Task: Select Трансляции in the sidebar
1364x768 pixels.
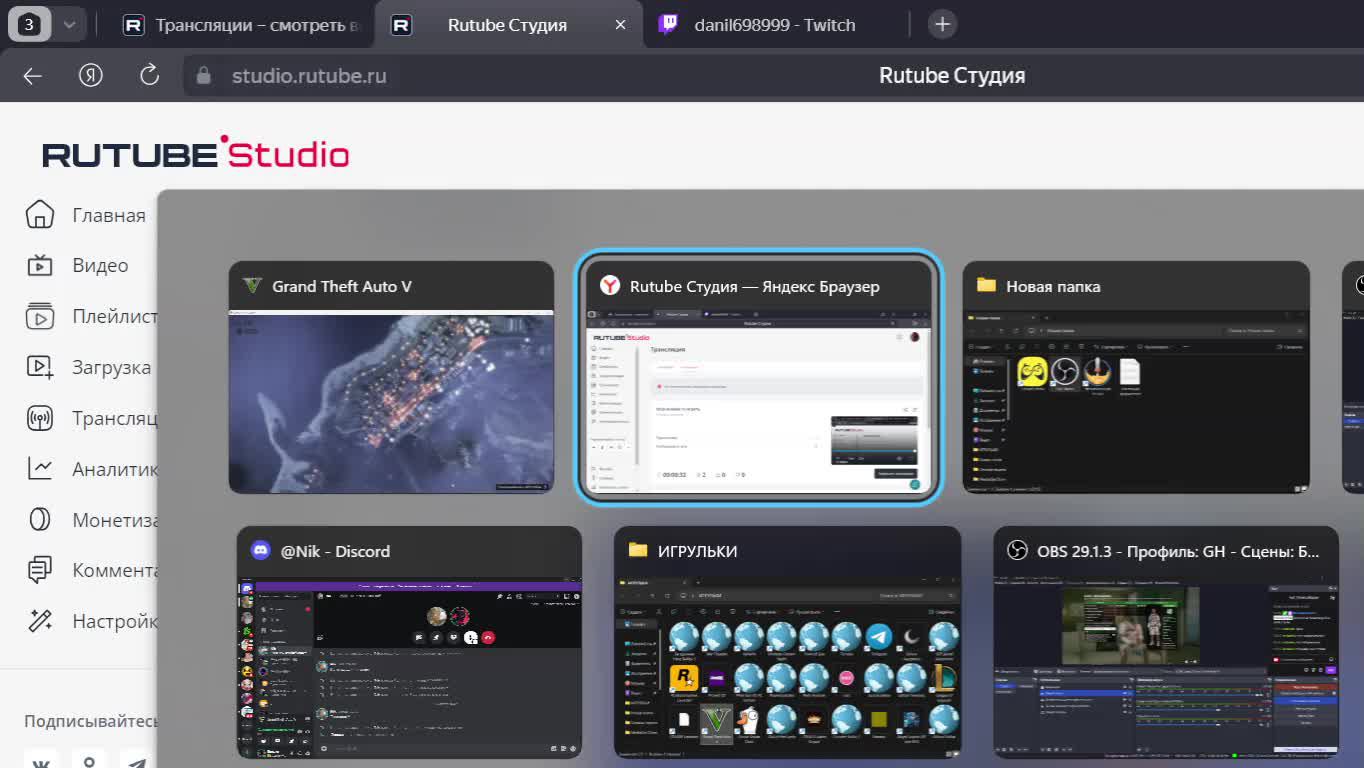Action: click(x=91, y=418)
